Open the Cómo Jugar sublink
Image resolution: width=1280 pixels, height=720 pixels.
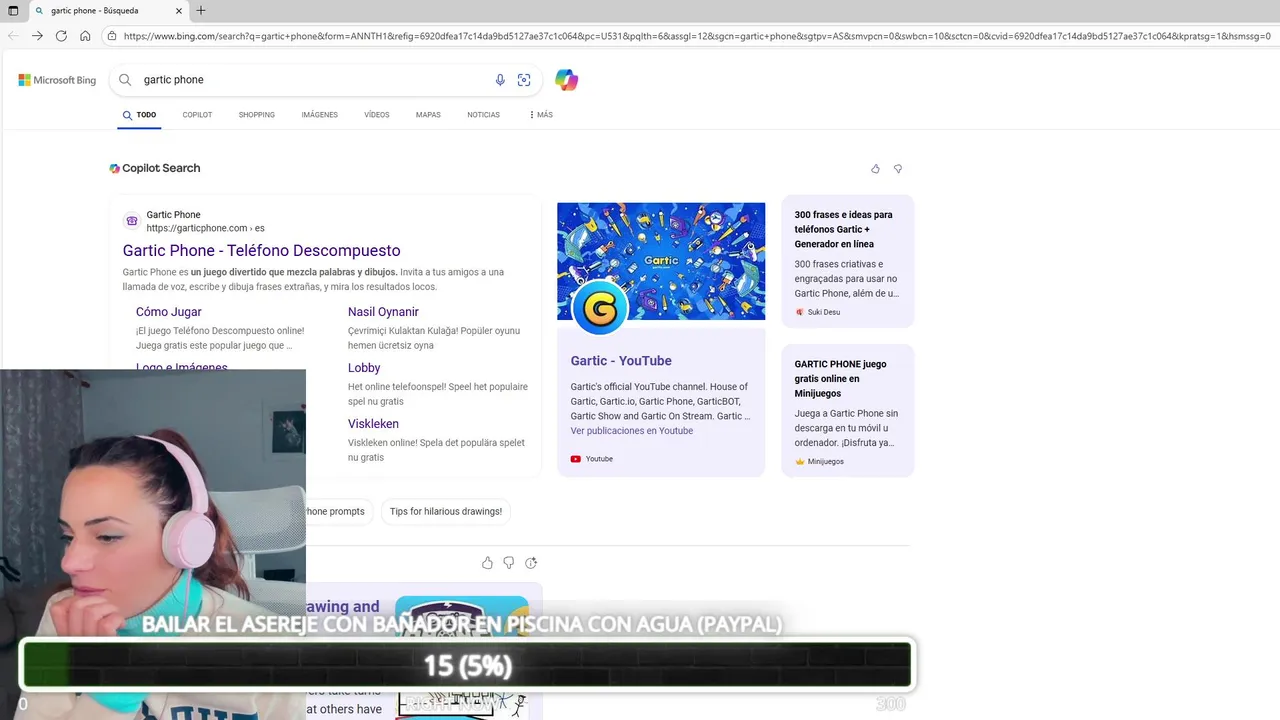click(169, 312)
